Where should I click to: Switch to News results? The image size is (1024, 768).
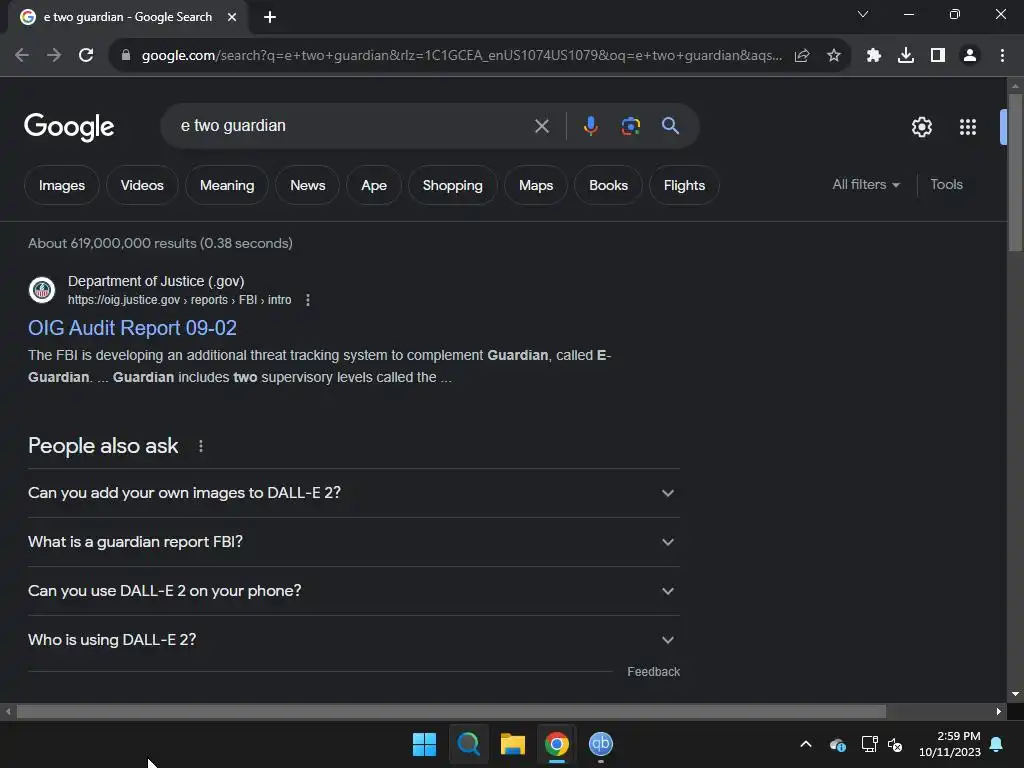tap(307, 185)
